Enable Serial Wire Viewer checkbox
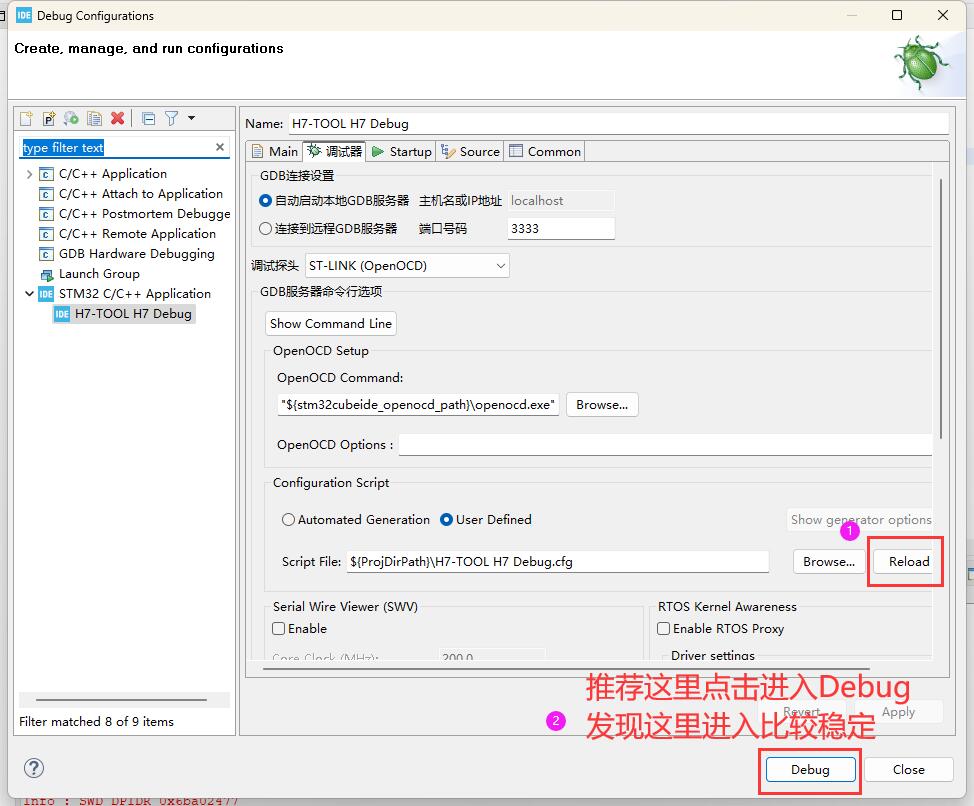 point(279,628)
